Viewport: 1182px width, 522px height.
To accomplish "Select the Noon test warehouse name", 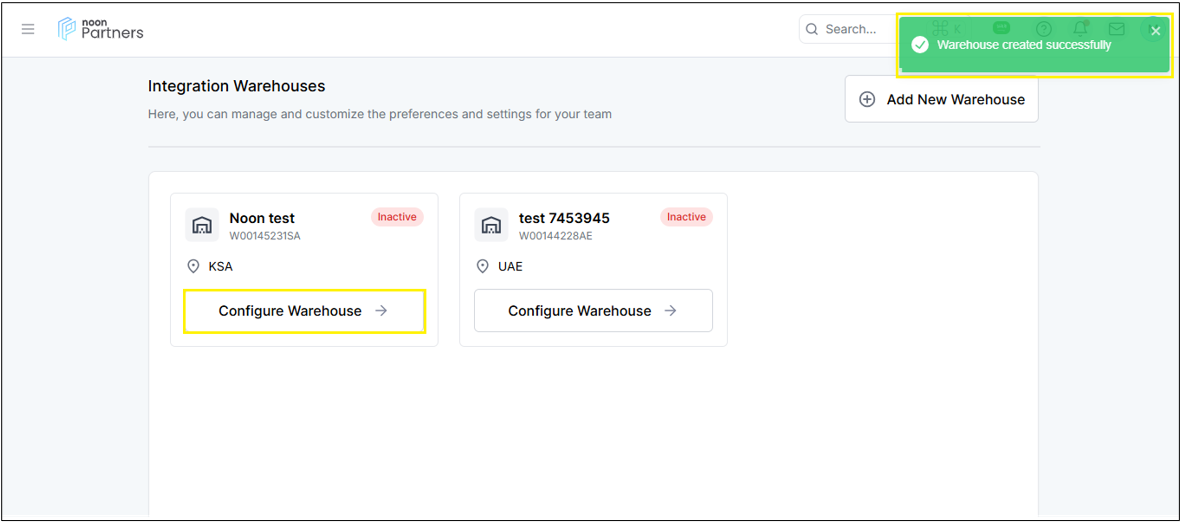I will [x=262, y=218].
